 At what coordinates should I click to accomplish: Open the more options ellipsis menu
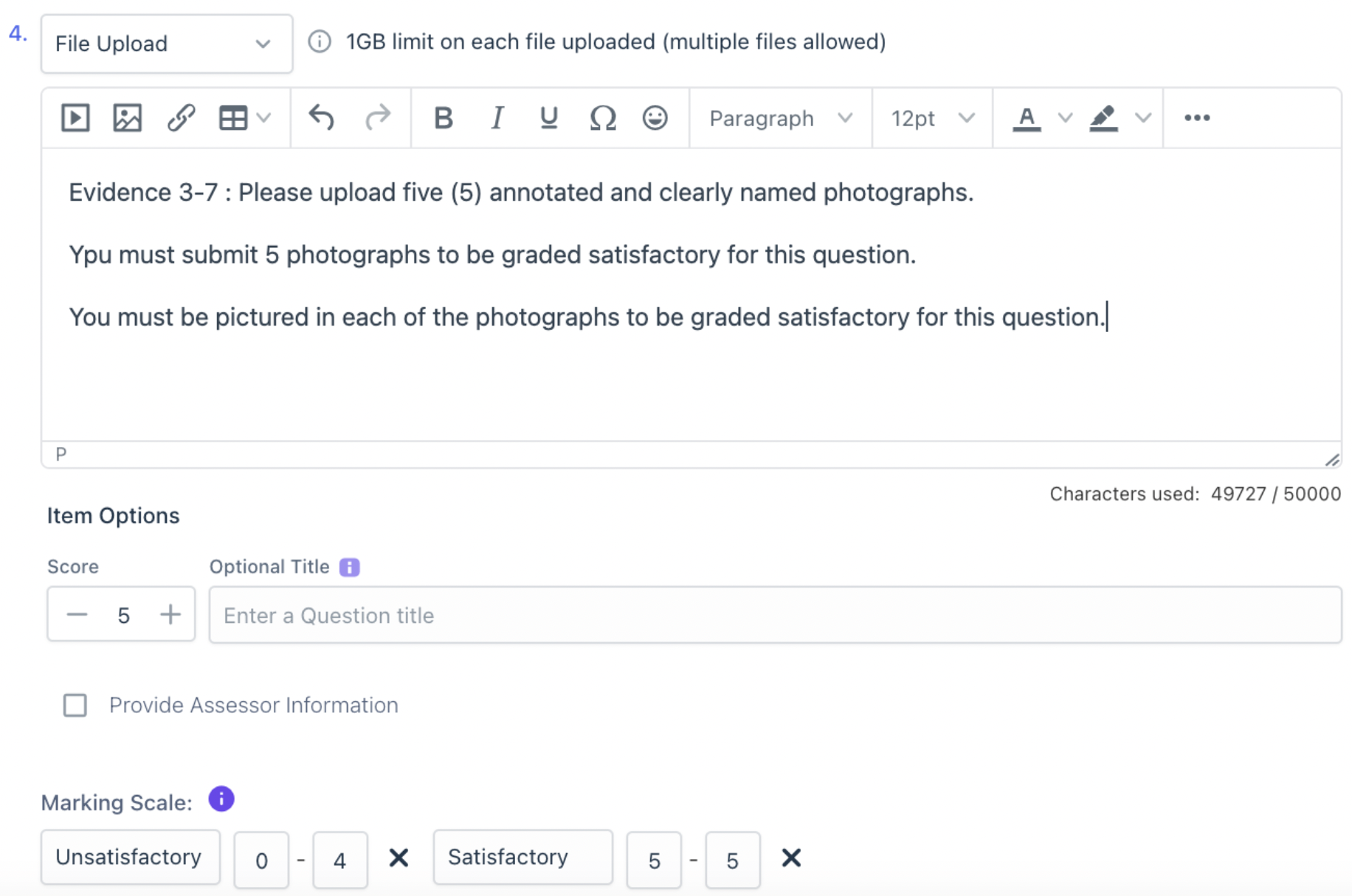pyautogui.click(x=1197, y=118)
